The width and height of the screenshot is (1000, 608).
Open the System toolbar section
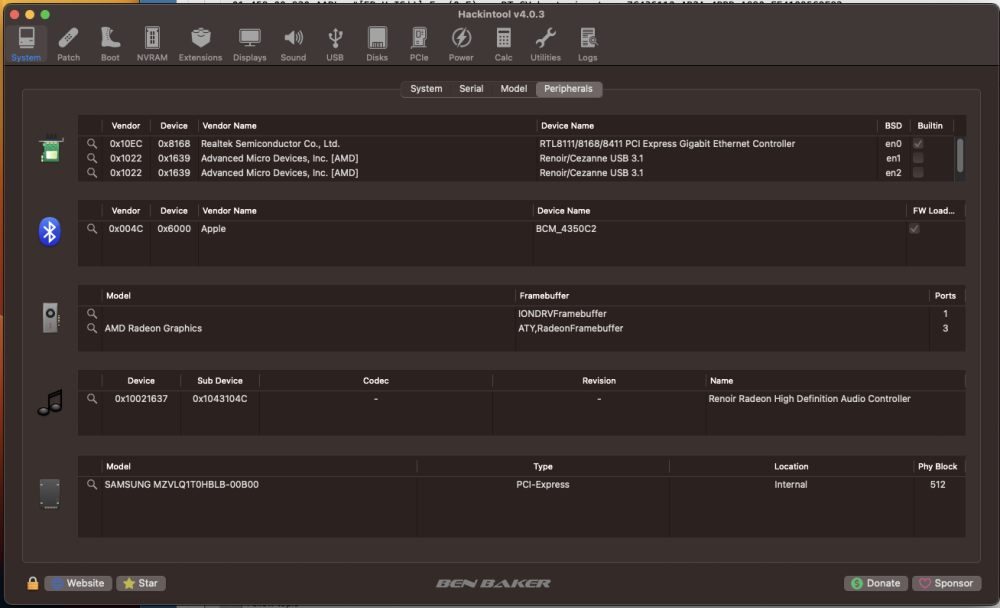click(26, 44)
